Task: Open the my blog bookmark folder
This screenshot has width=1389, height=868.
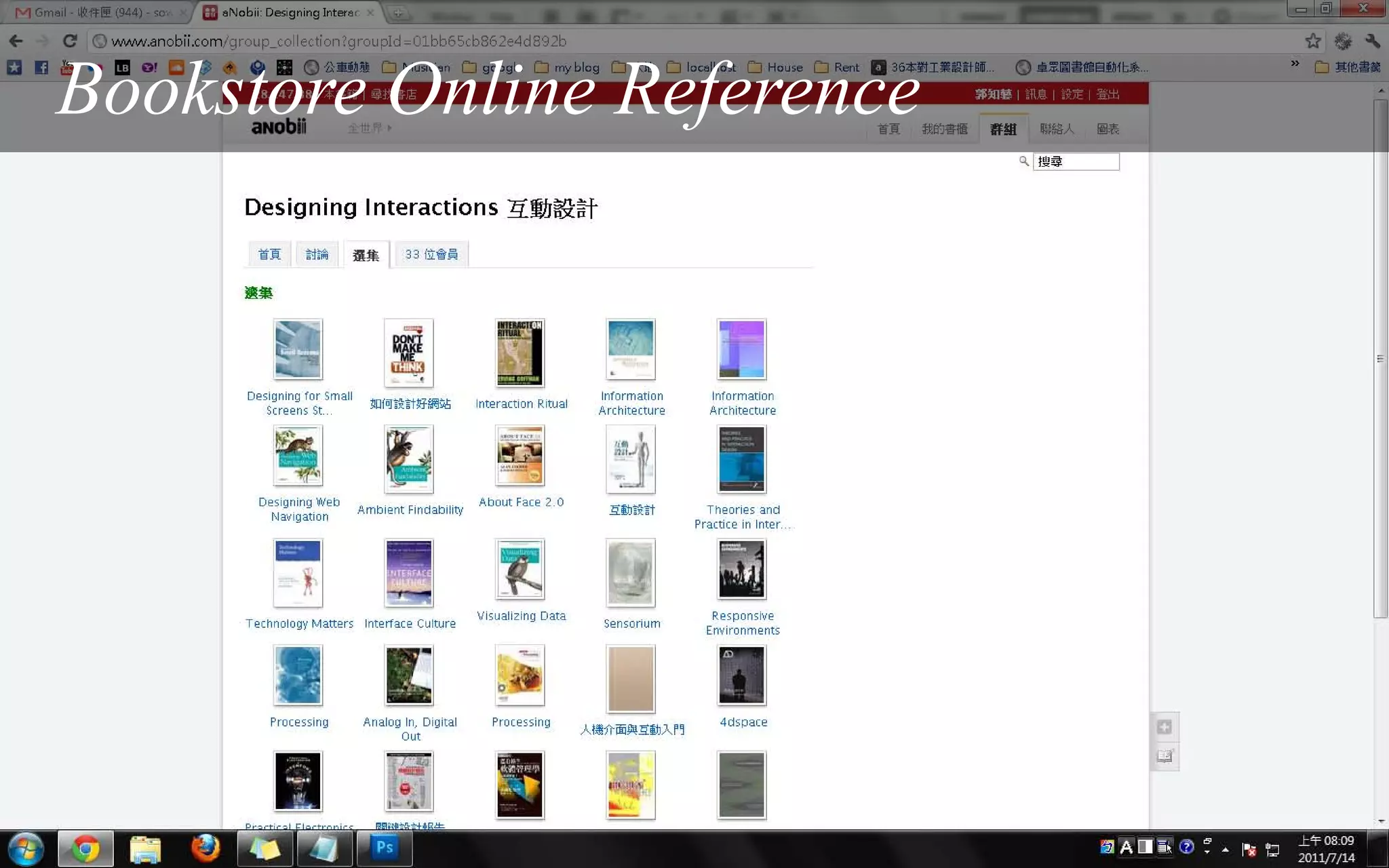Action: click(567, 67)
